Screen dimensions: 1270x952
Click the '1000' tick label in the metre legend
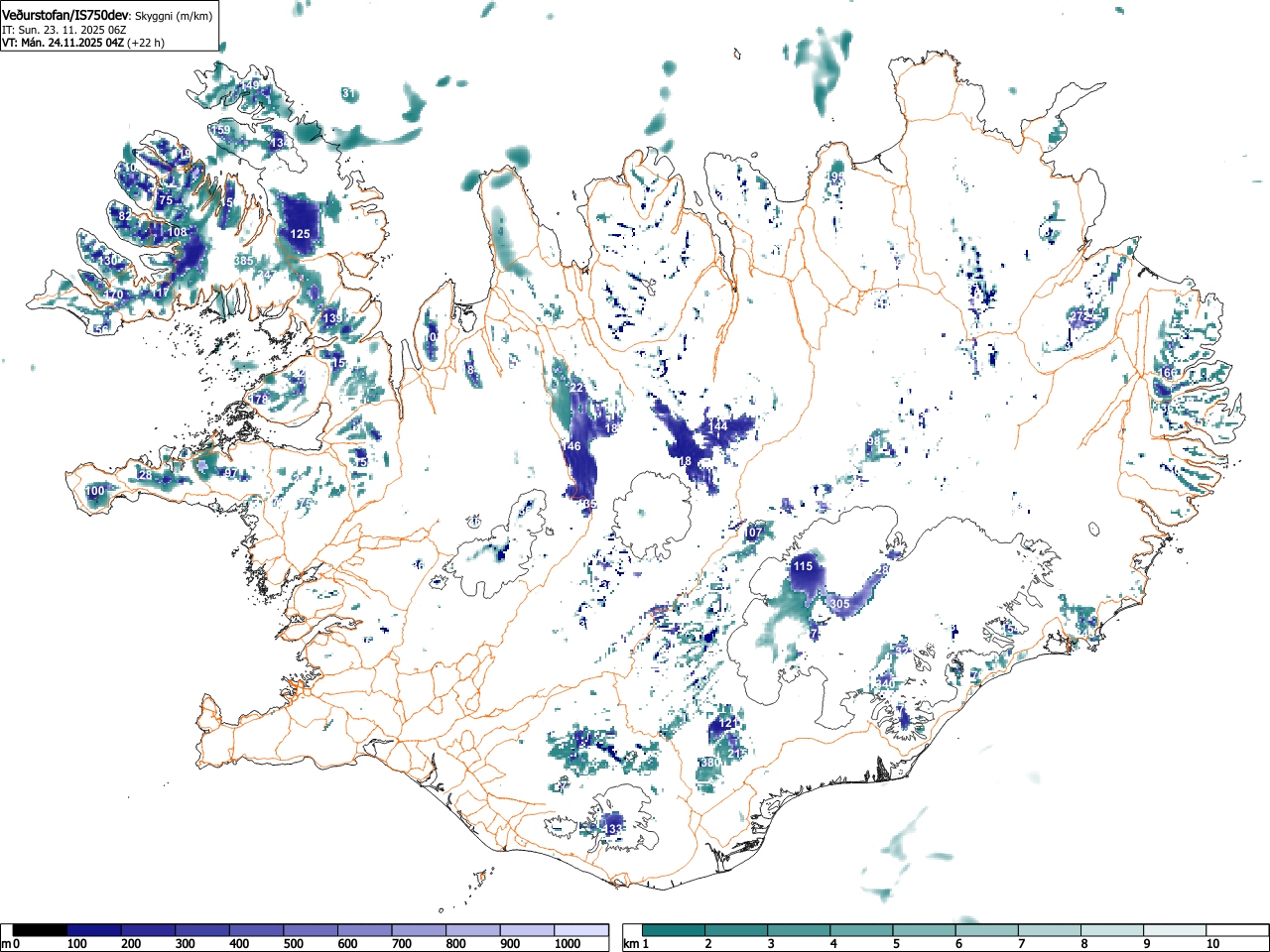pos(568,944)
